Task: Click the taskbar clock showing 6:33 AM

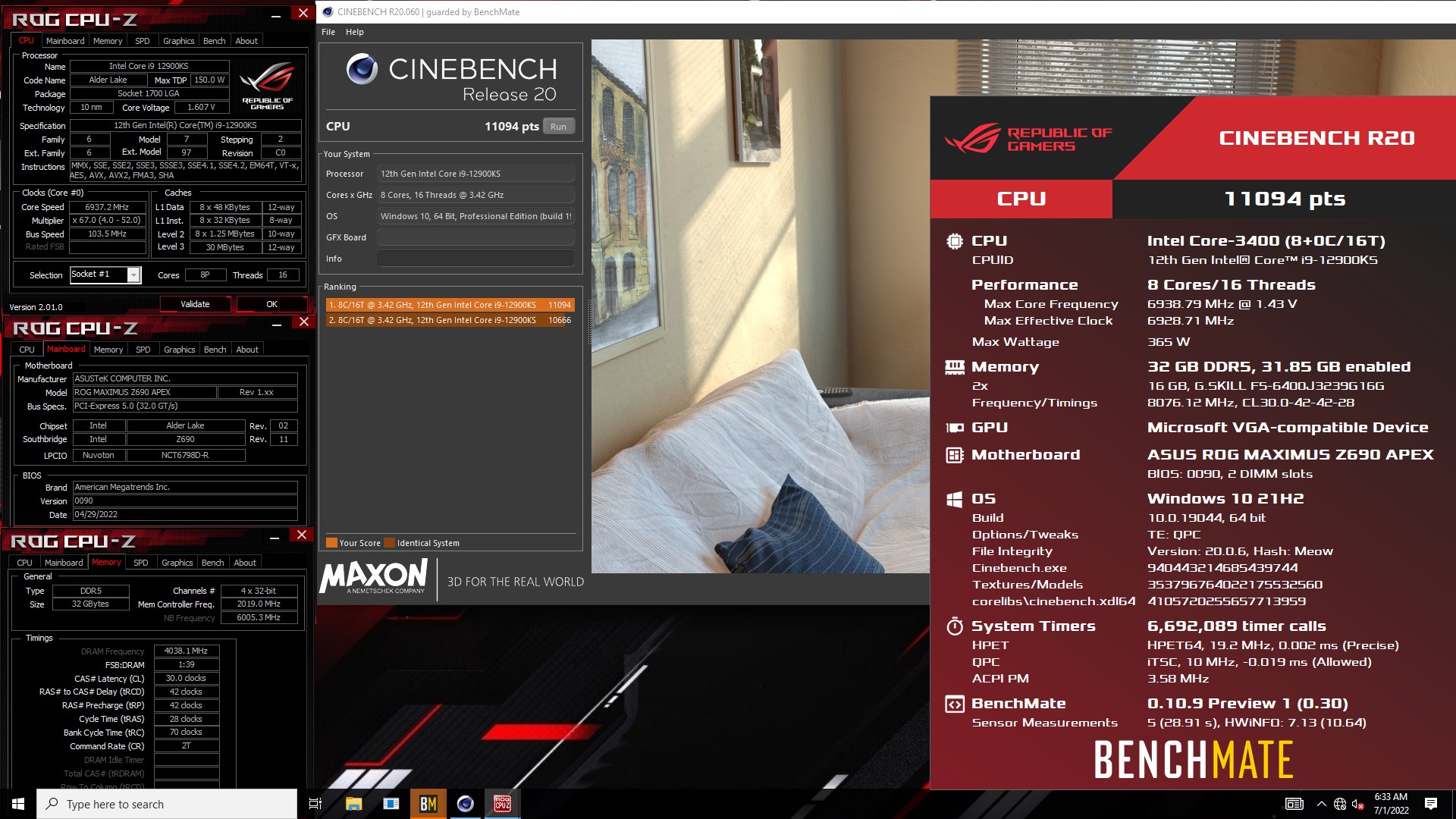Action: click(x=1391, y=804)
